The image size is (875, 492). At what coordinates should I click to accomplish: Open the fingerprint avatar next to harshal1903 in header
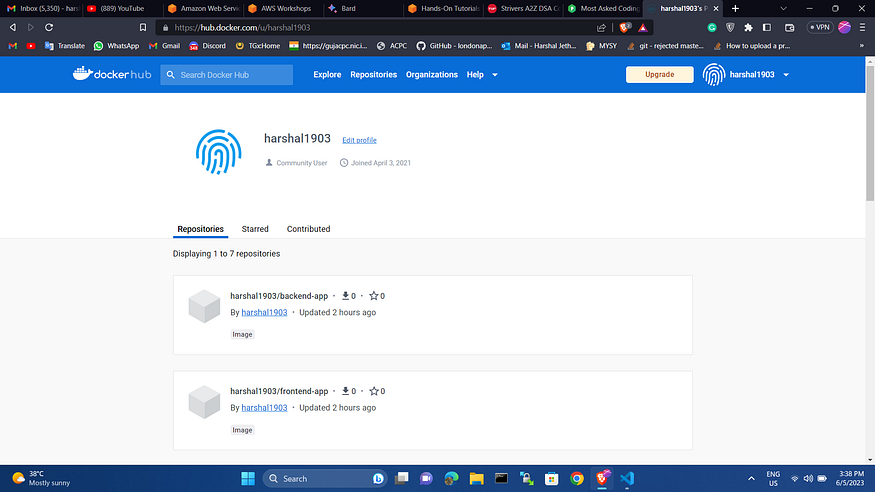(x=714, y=74)
